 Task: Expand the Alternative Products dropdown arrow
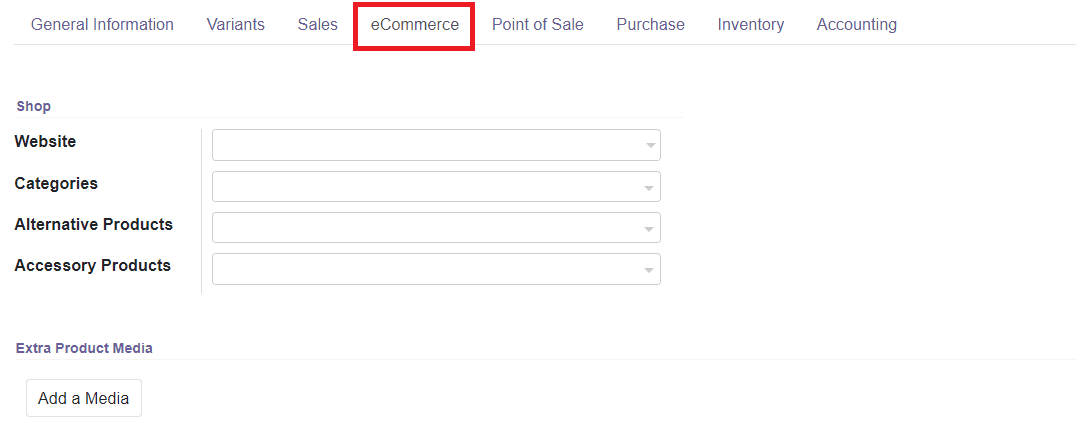pos(651,229)
